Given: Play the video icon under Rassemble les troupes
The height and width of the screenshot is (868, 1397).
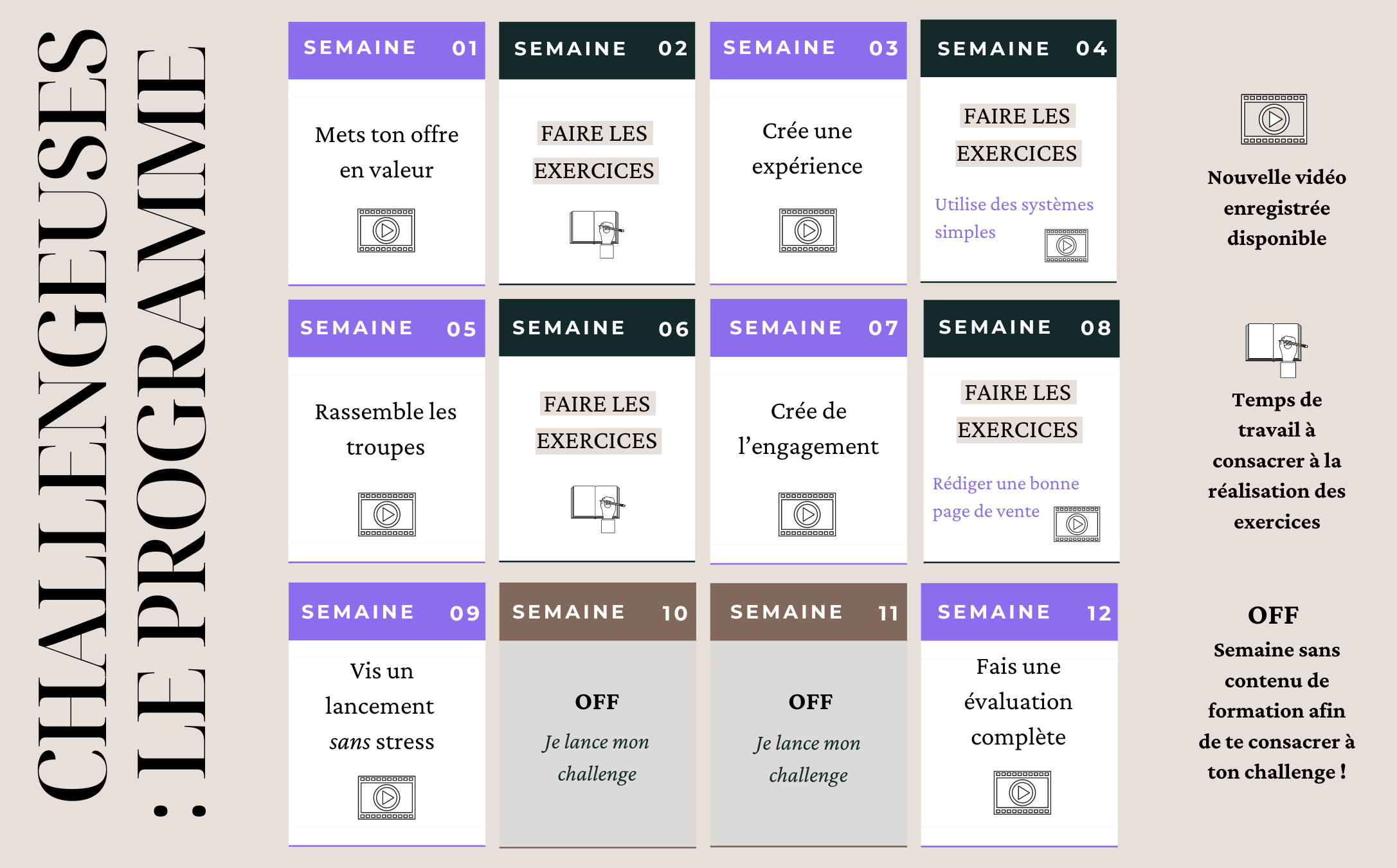Looking at the screenshot, I should coord(386,514).
